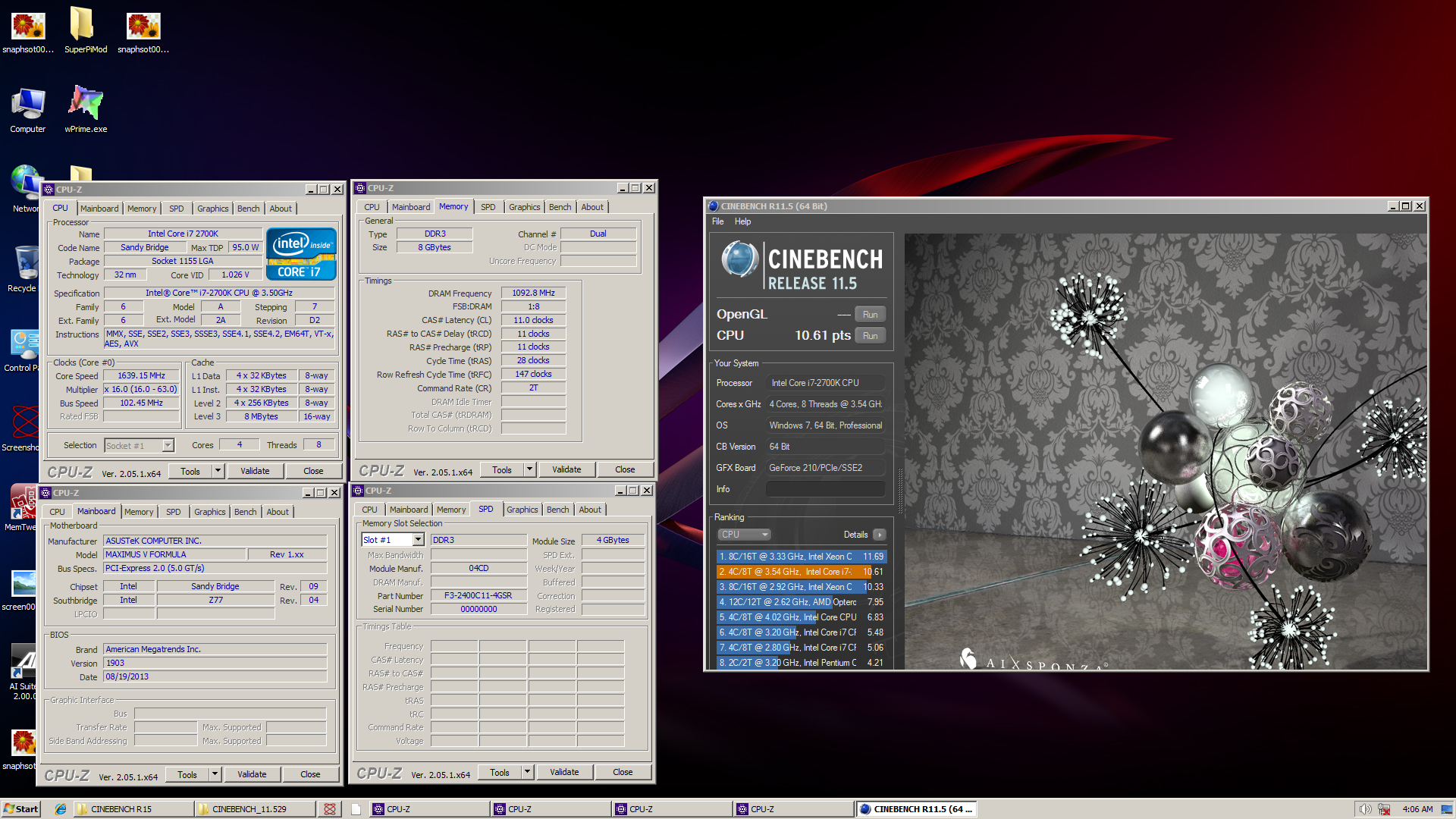Click the taskbar clock showing 4:06 AM
Image resolution: width=1456 pixels, height=819 pixels.
[1417, 809]
